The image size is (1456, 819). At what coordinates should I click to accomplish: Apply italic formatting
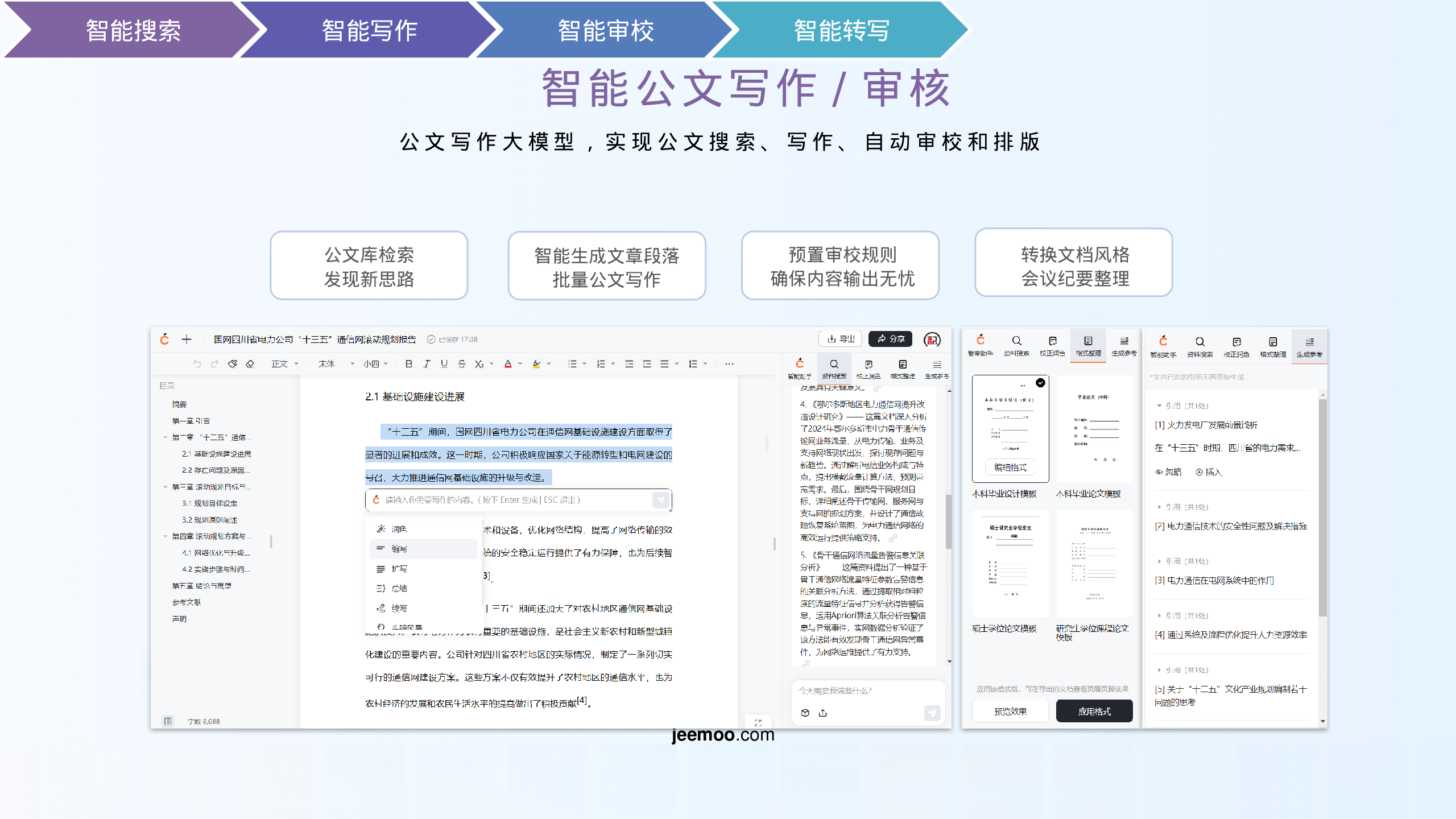pos(427,364)
